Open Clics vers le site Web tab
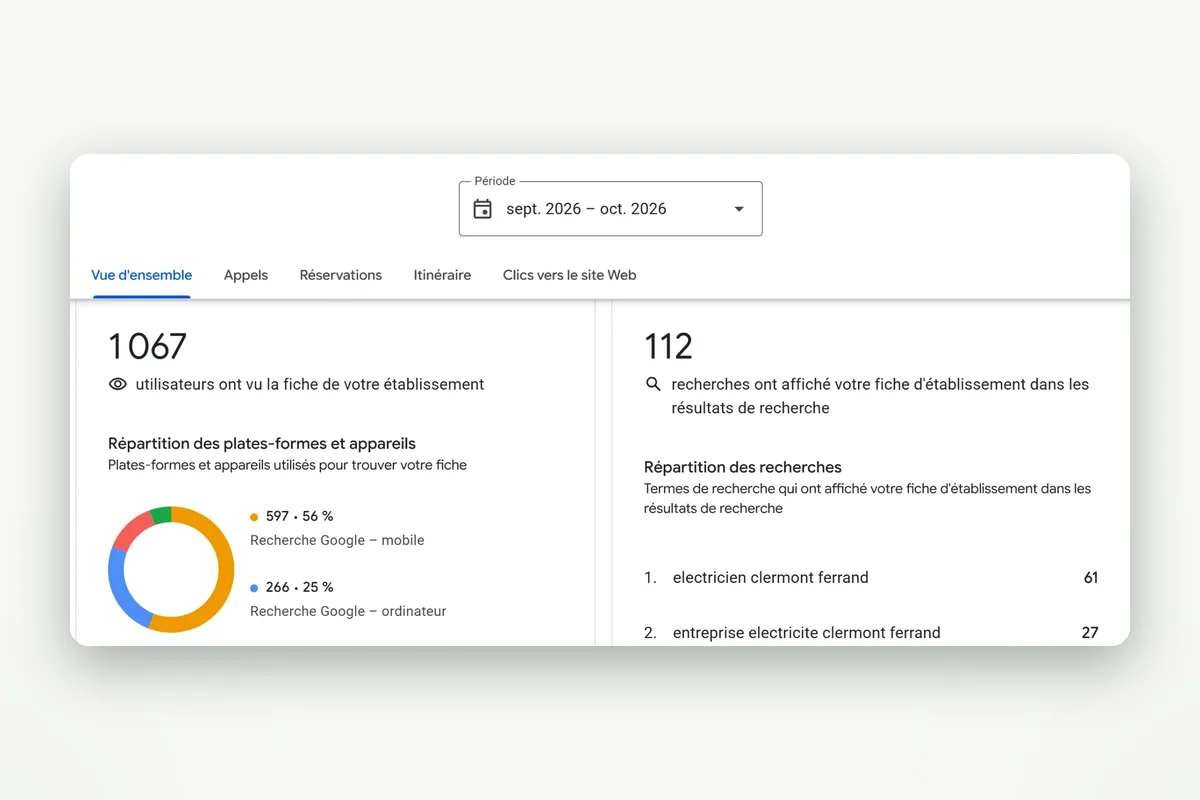 click(569, 275)
